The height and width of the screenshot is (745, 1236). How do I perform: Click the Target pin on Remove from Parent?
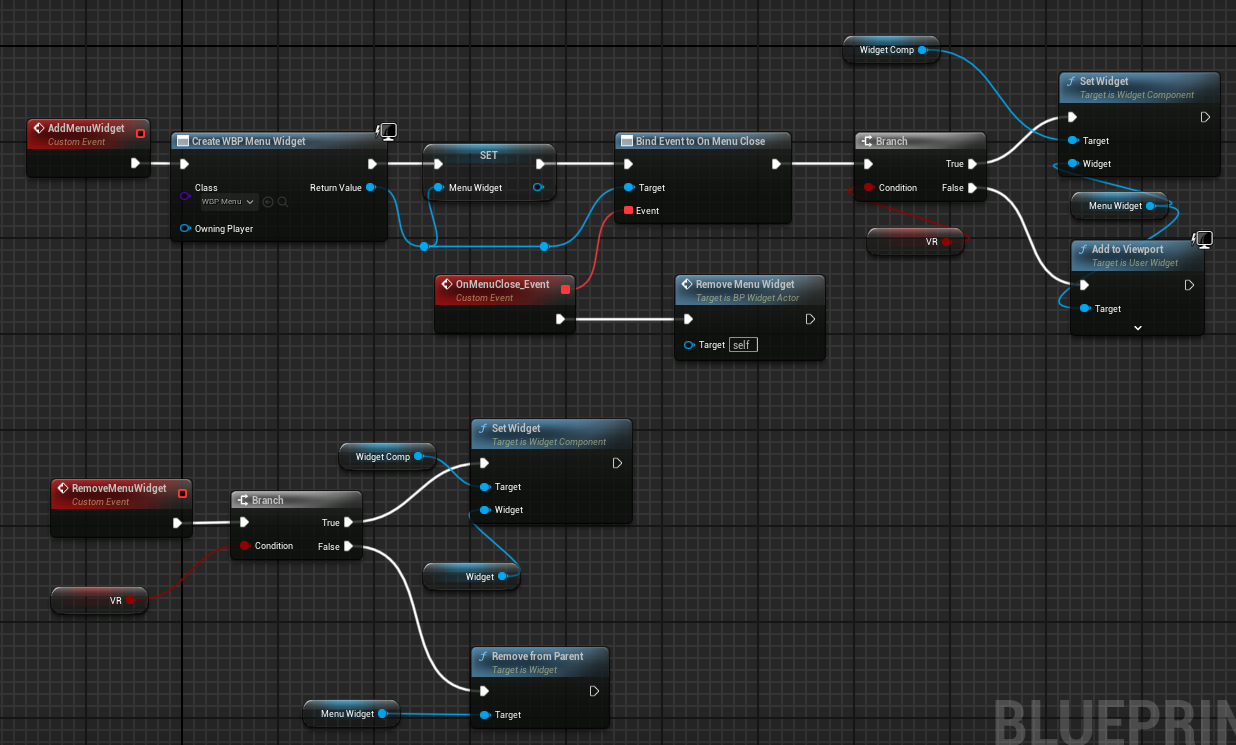click(x=485, y=715)
